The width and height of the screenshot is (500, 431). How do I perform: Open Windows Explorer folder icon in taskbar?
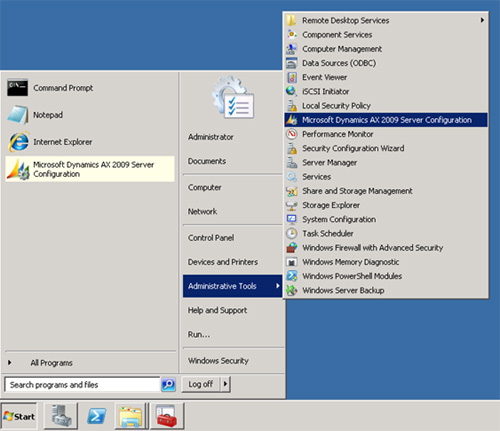pyautogui.click(x=131, y=416)
